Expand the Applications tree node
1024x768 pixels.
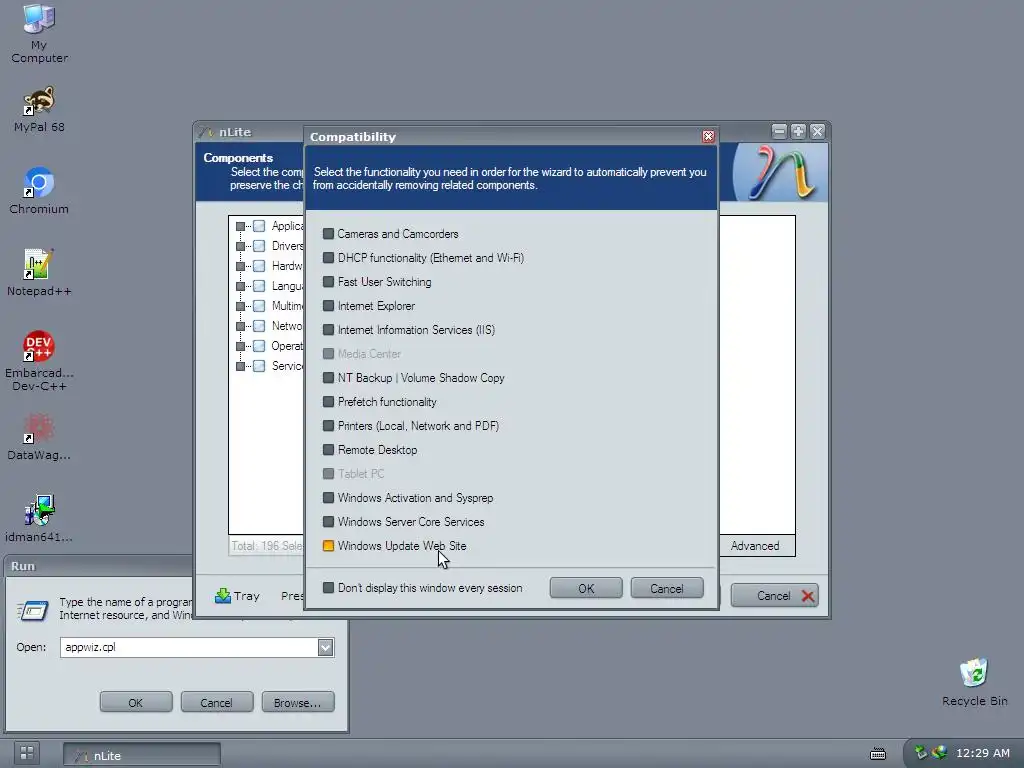[240, 226]
